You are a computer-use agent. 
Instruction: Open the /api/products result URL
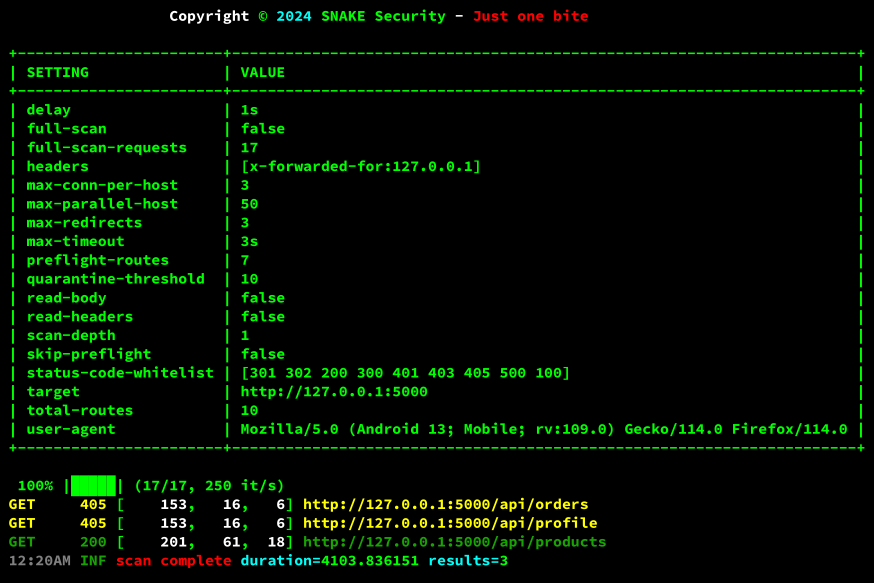[454, 542]
